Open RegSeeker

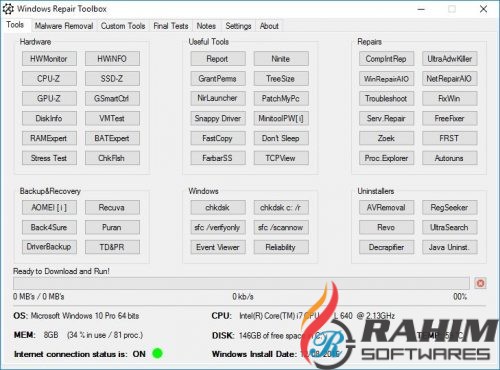(x=450, y=207)
